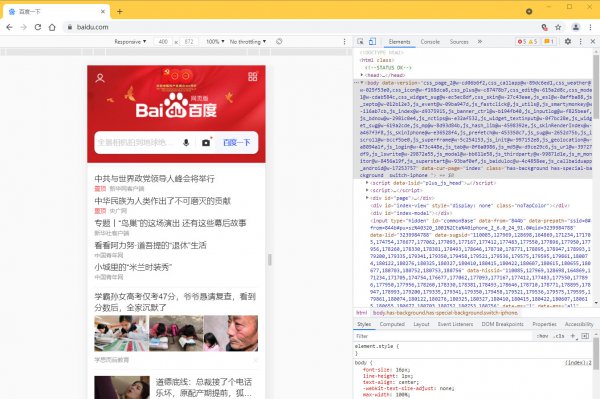The height and width of the screenshot is (399, 600).
Task: Expand the head element node
Action: (x=362, y=75)
